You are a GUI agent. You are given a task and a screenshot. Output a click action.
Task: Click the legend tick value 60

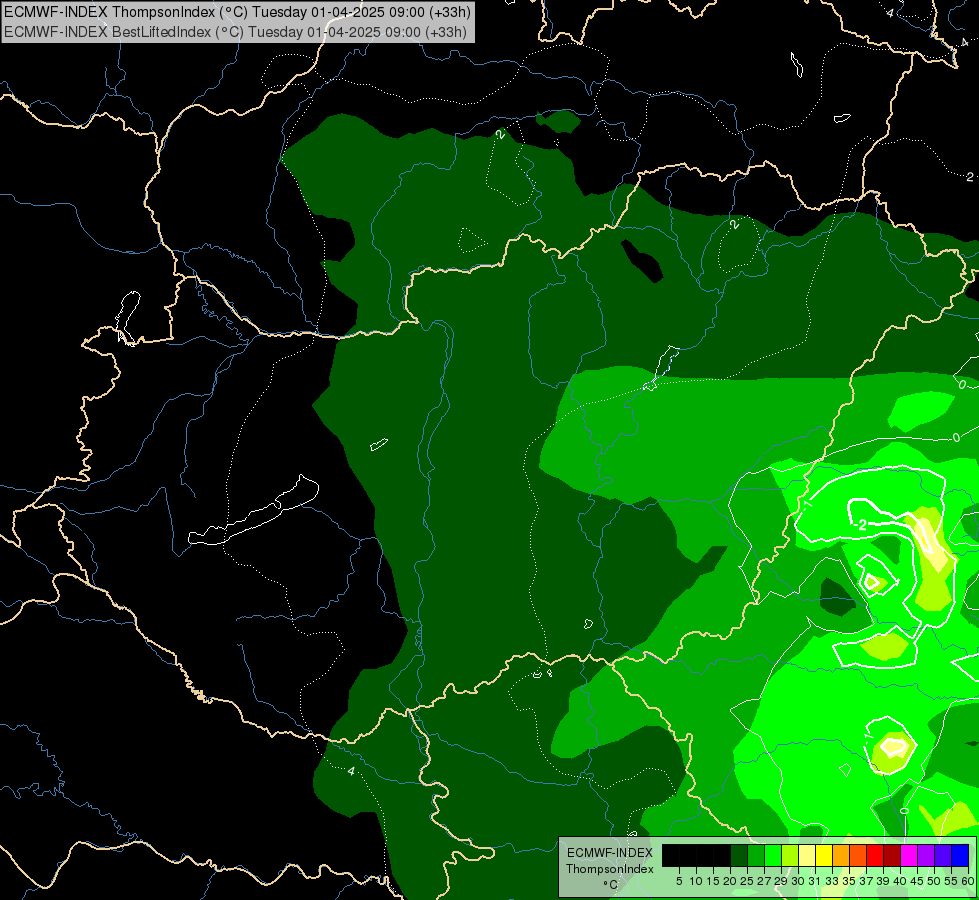click(968, 881)
